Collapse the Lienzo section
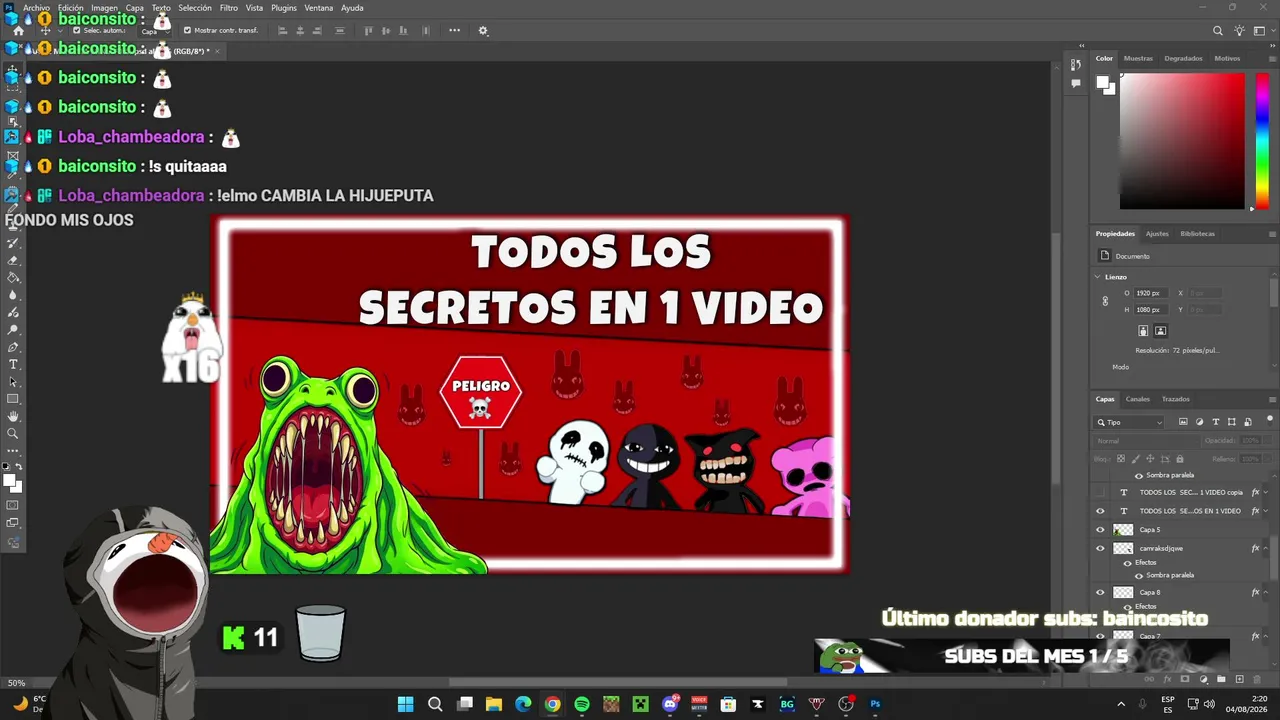Image resolution: width=1280 pixels, height=720 pixels. click(1098, 277)
